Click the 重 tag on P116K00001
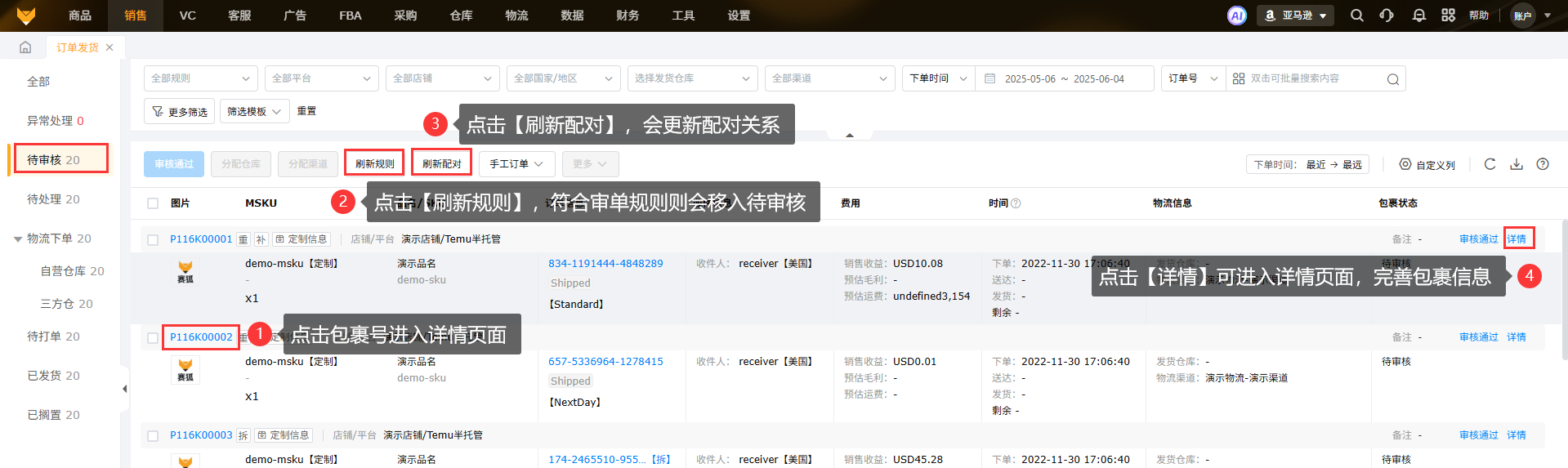The width and height of the screenshot is (1568, 468). tap(243, 239)
